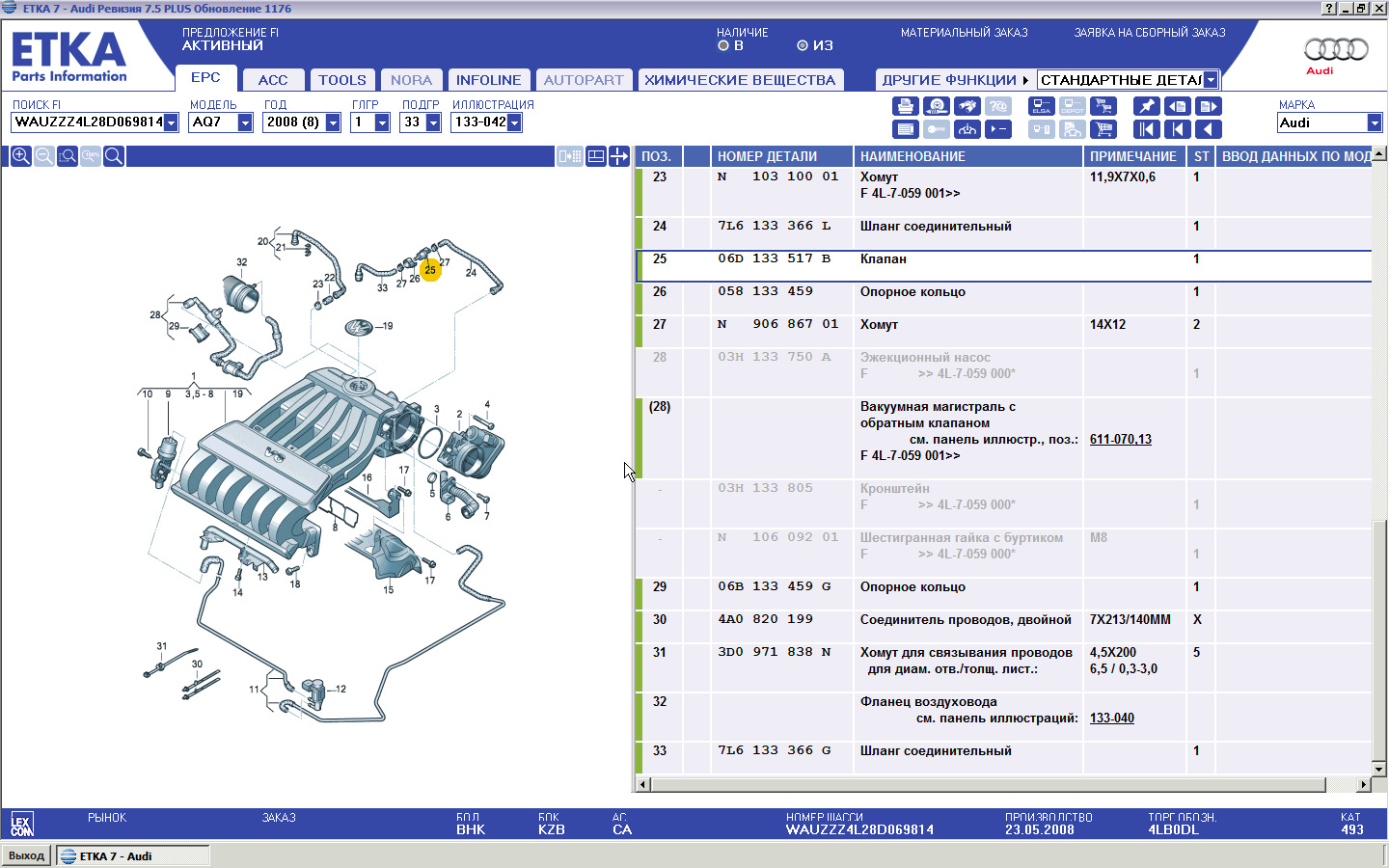Click the Audi rings logo
The image size is (1389, 868).
click(1336, 49)
